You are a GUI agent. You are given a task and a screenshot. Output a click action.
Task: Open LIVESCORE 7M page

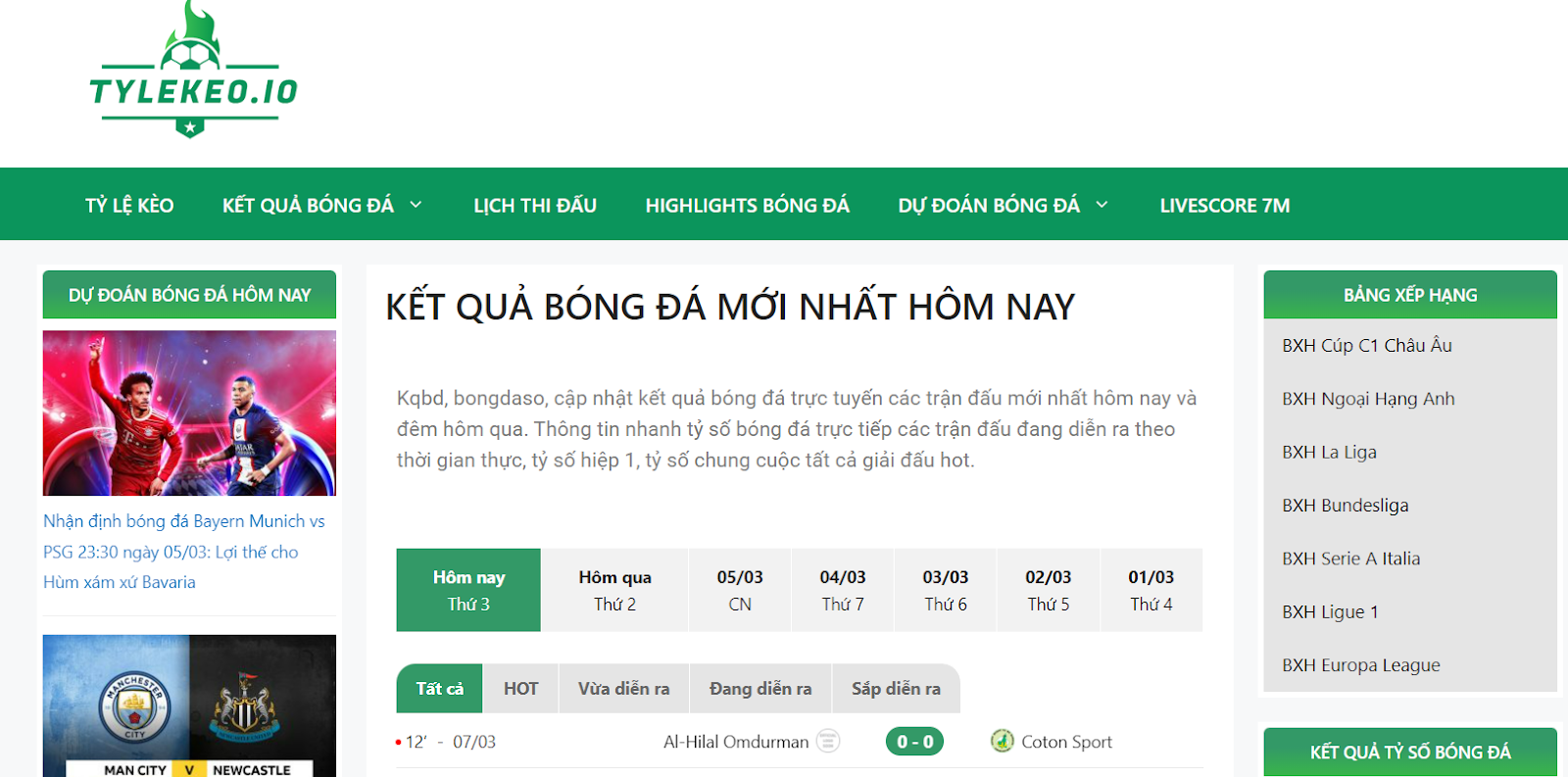click(x=1225, y=205)
